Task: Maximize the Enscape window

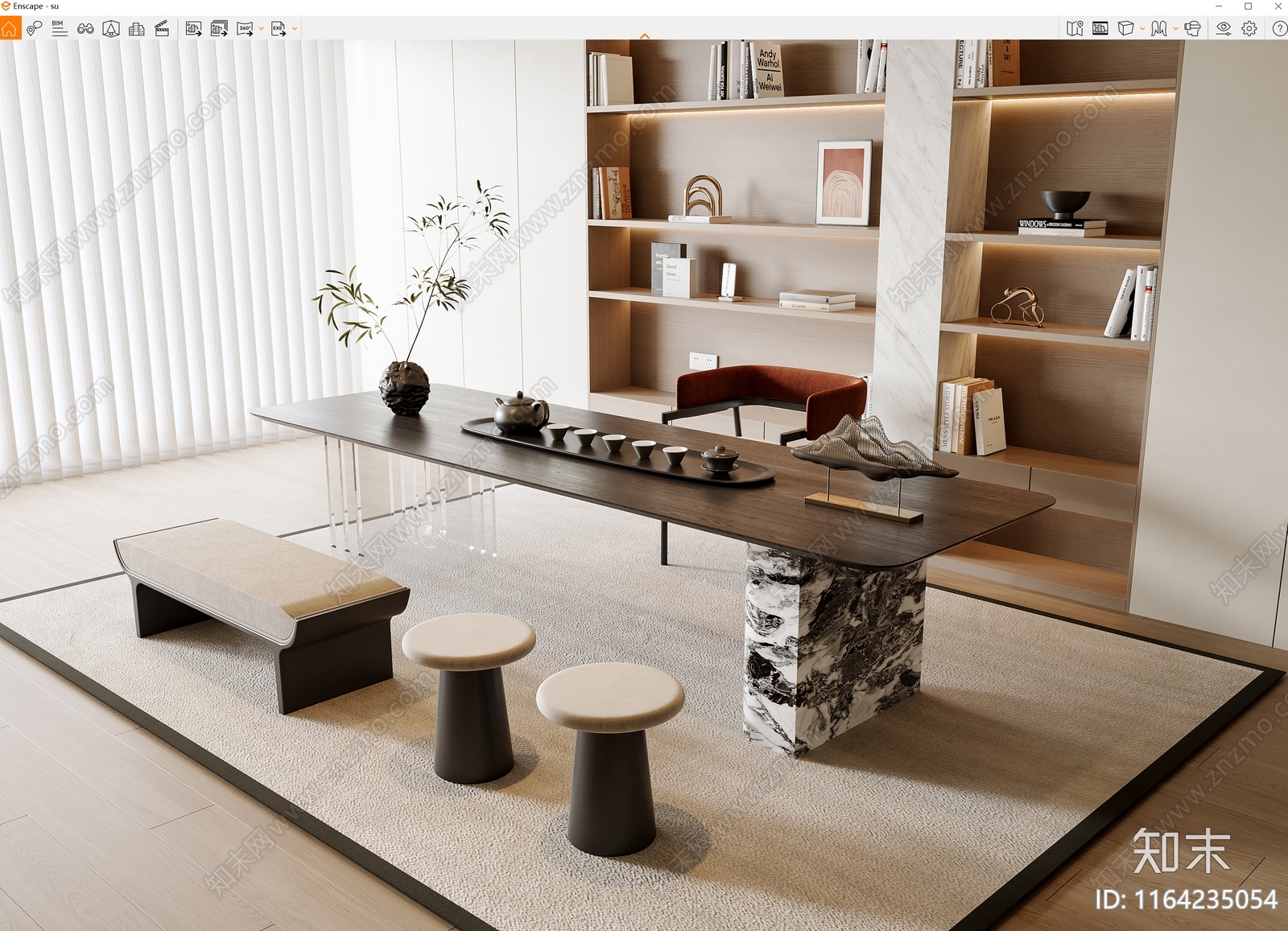Action: (x=1249, y=6)
